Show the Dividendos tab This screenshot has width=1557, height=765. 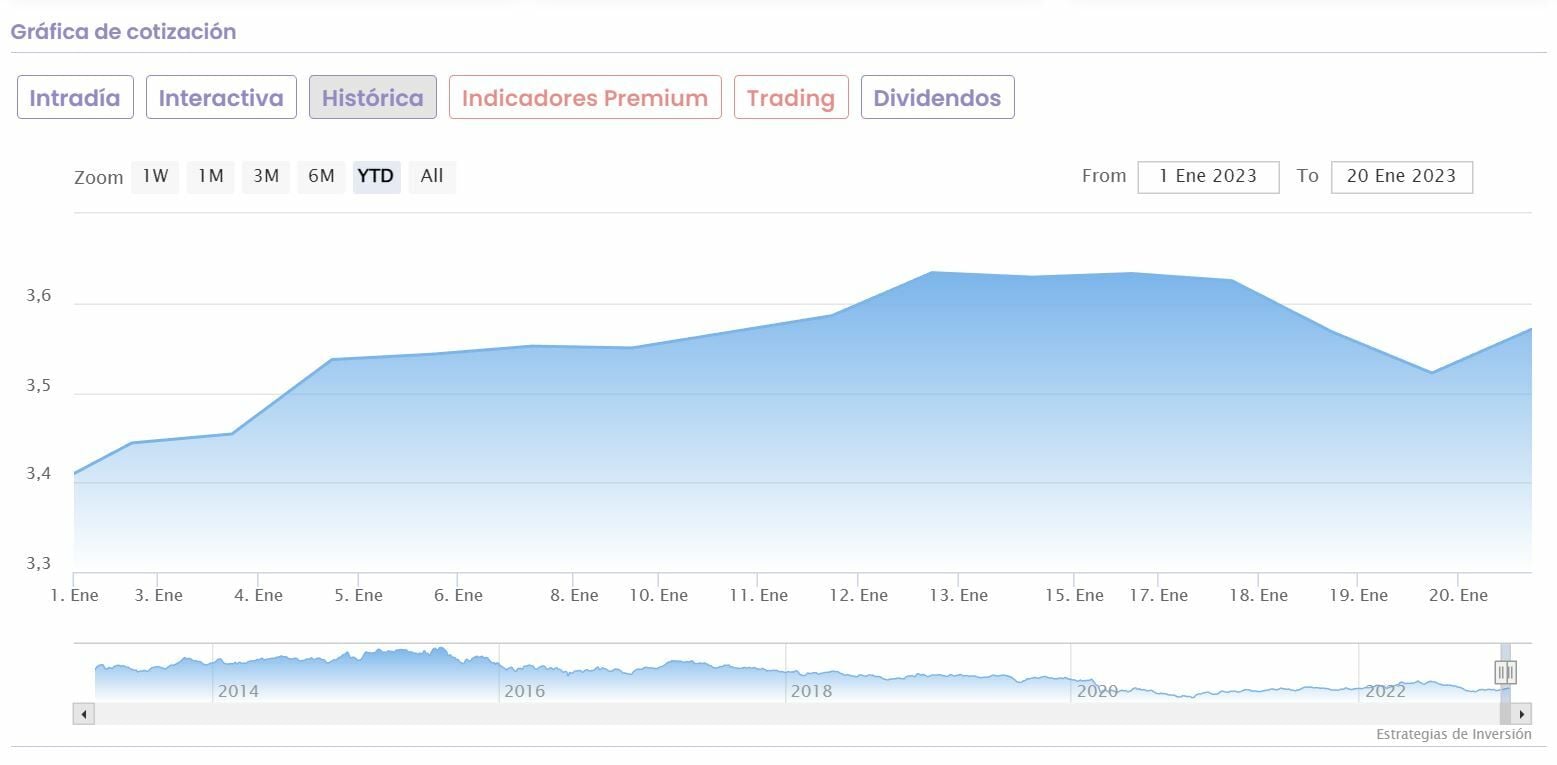[937, 98]
